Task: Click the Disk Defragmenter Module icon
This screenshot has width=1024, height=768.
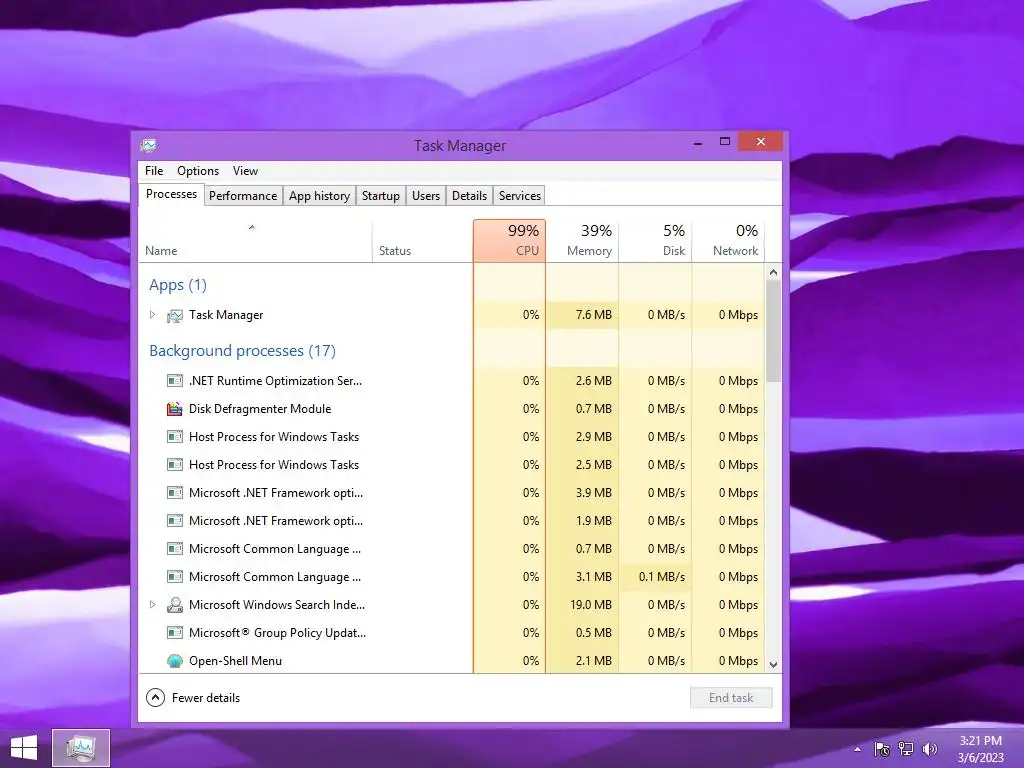Action: click(x=174, y=409)
